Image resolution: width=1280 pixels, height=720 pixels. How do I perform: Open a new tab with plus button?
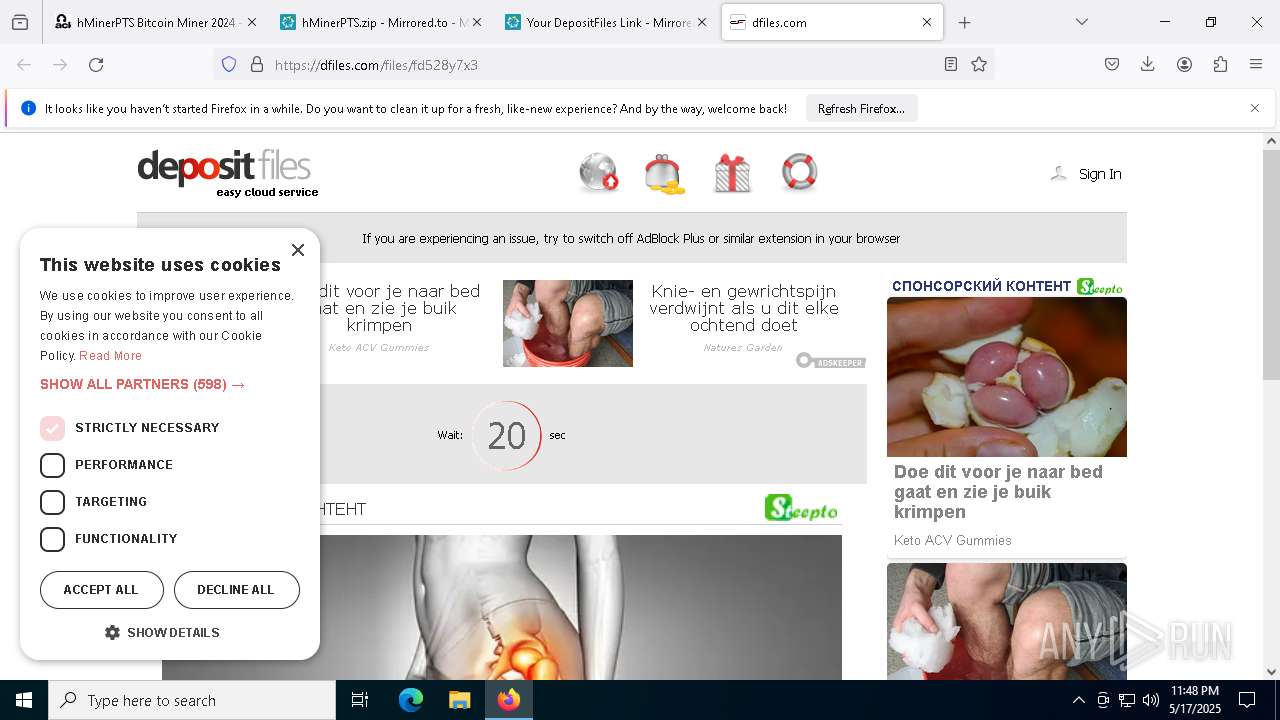[x=964, y=22]
